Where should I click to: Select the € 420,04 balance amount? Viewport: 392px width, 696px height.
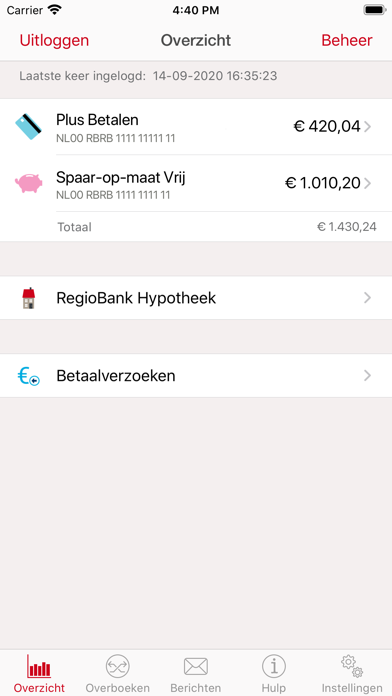[x=327, y=127]
